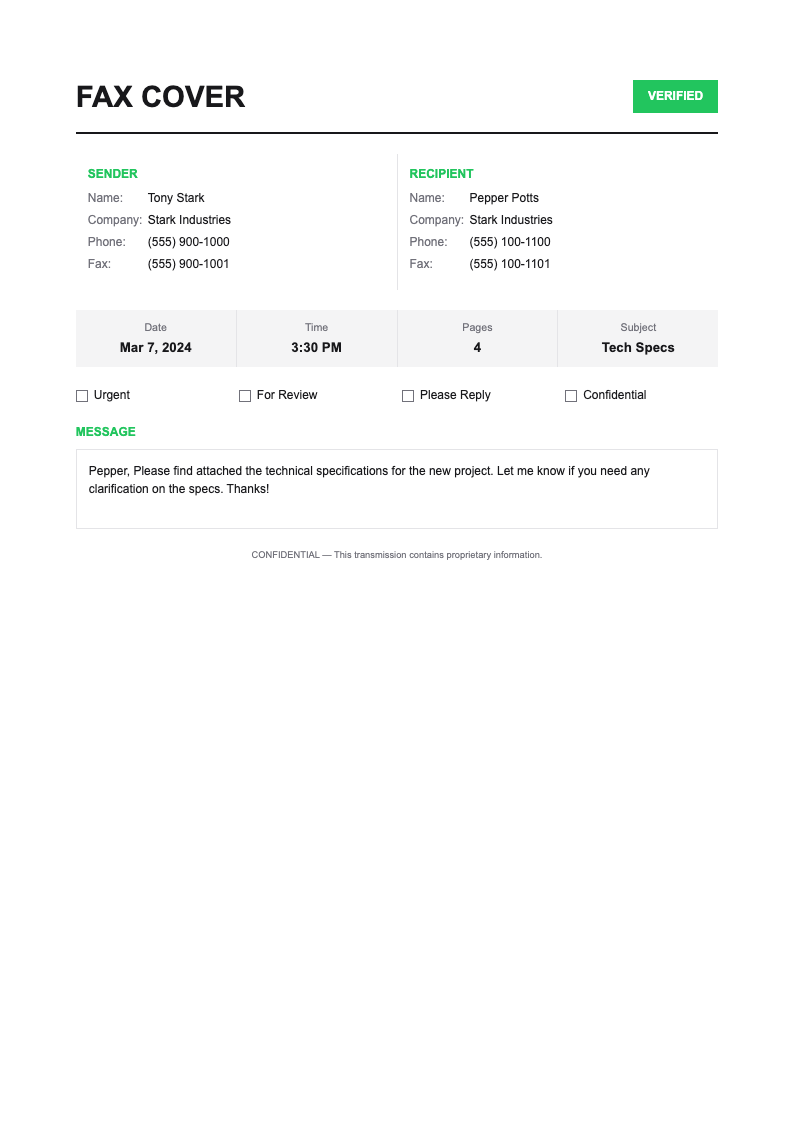Click the FAX COVER title heading
Screen dimensions: 794x1123
pyautogui.click(x=161, y=97)
